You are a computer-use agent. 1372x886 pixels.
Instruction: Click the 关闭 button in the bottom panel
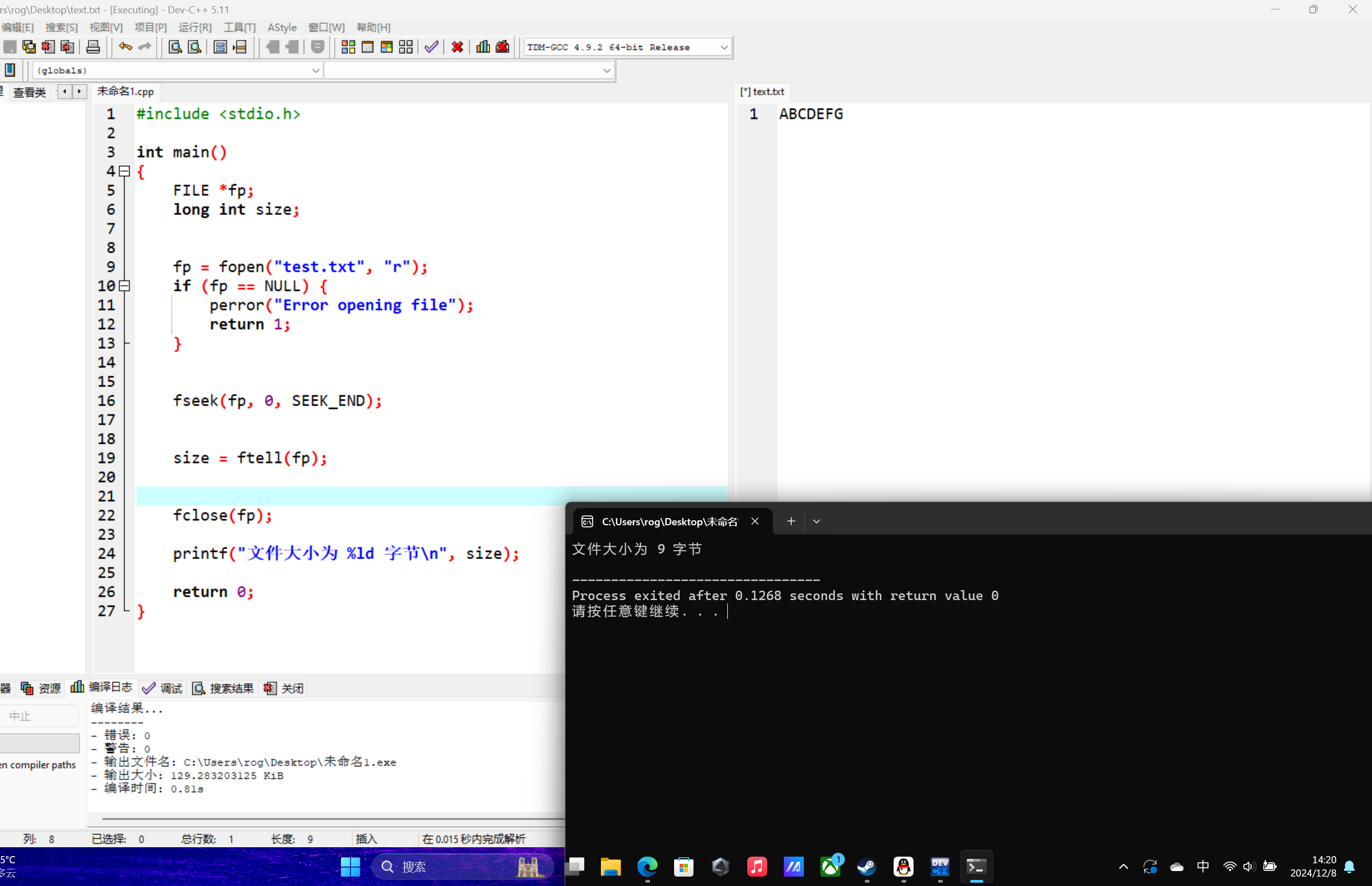click(x=284, y=688)
